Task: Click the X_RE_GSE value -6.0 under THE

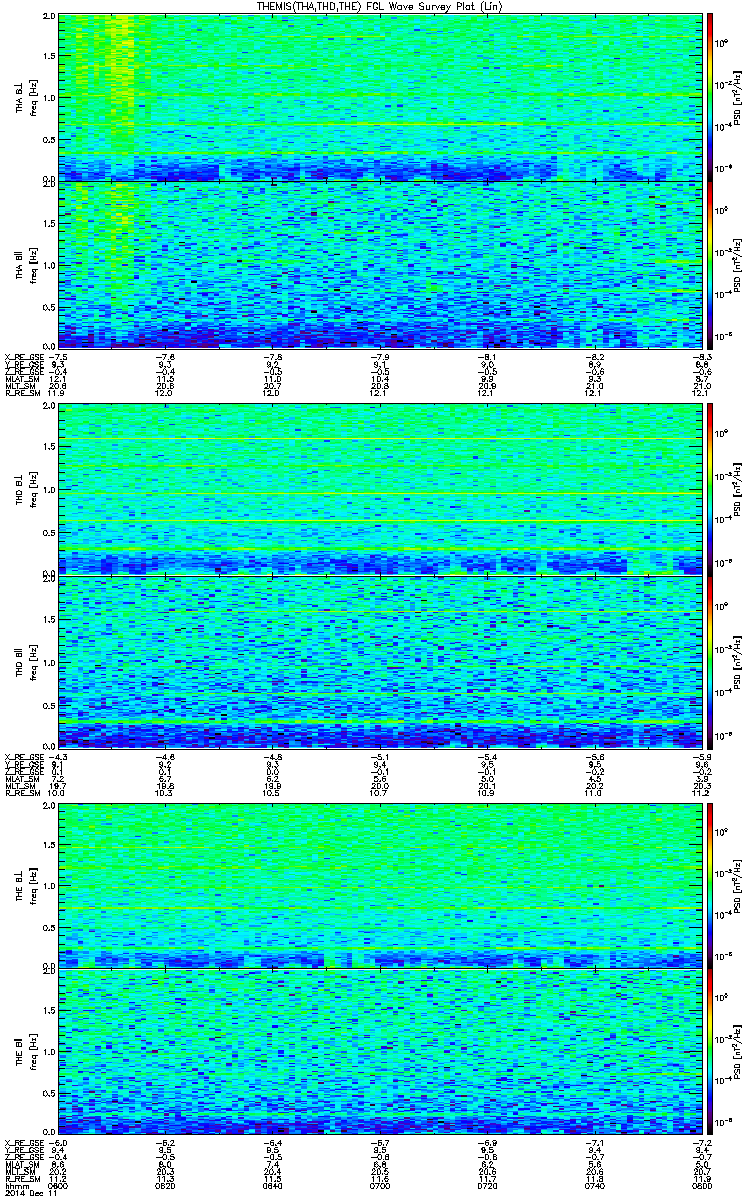Action: (x=59, y=1142)
